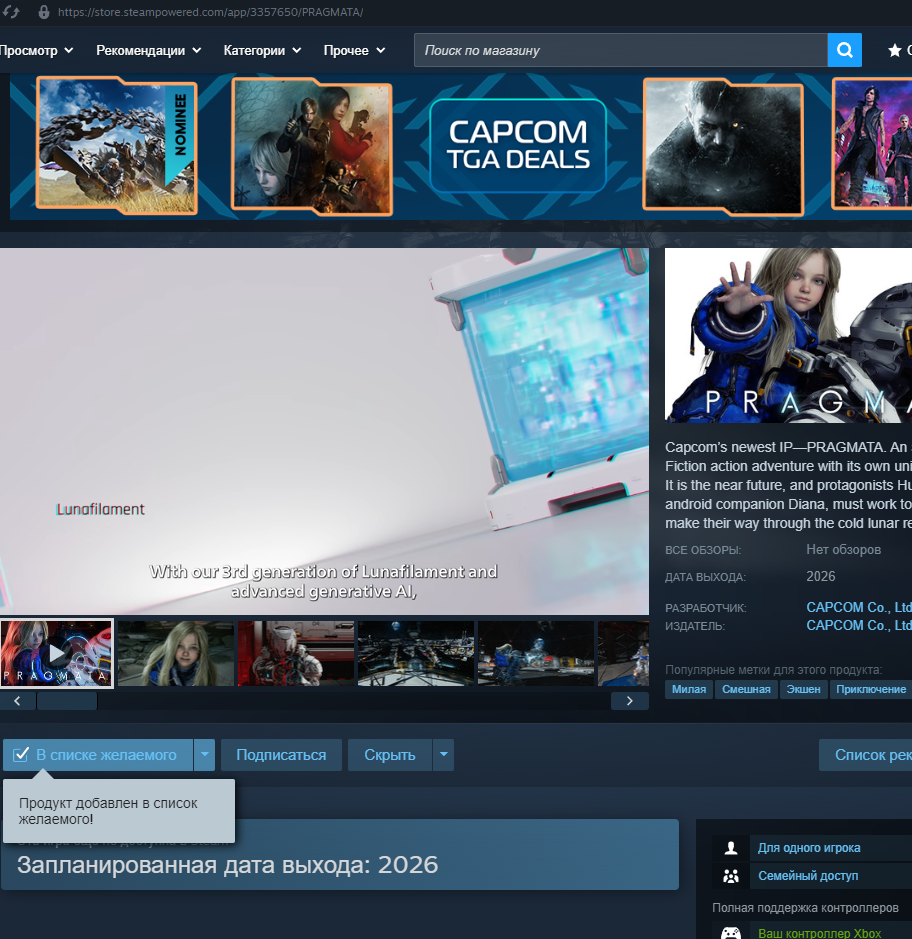Click the 'Список рек...' button
Image resolution: width=912 pixels, height=939 pixels.
coord(865,755)
